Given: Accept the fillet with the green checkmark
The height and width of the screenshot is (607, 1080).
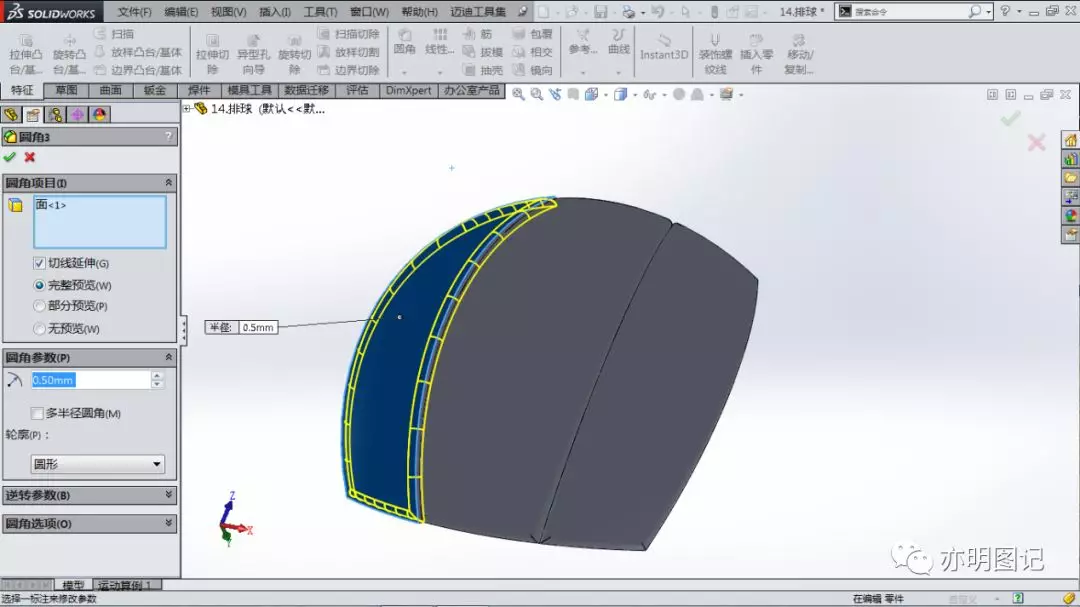Looking at the screenshot, I should [x=10, y=157].
